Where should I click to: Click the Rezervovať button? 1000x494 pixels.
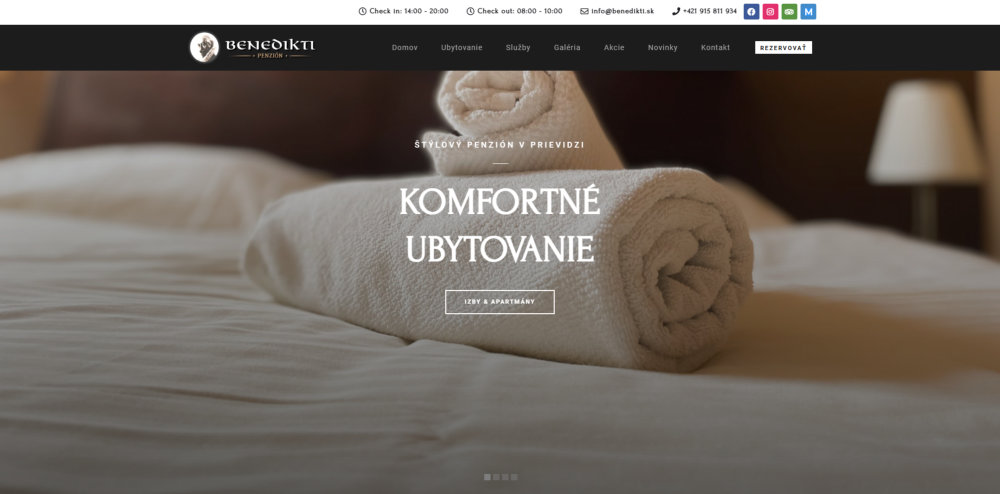(x=783, y=48)
